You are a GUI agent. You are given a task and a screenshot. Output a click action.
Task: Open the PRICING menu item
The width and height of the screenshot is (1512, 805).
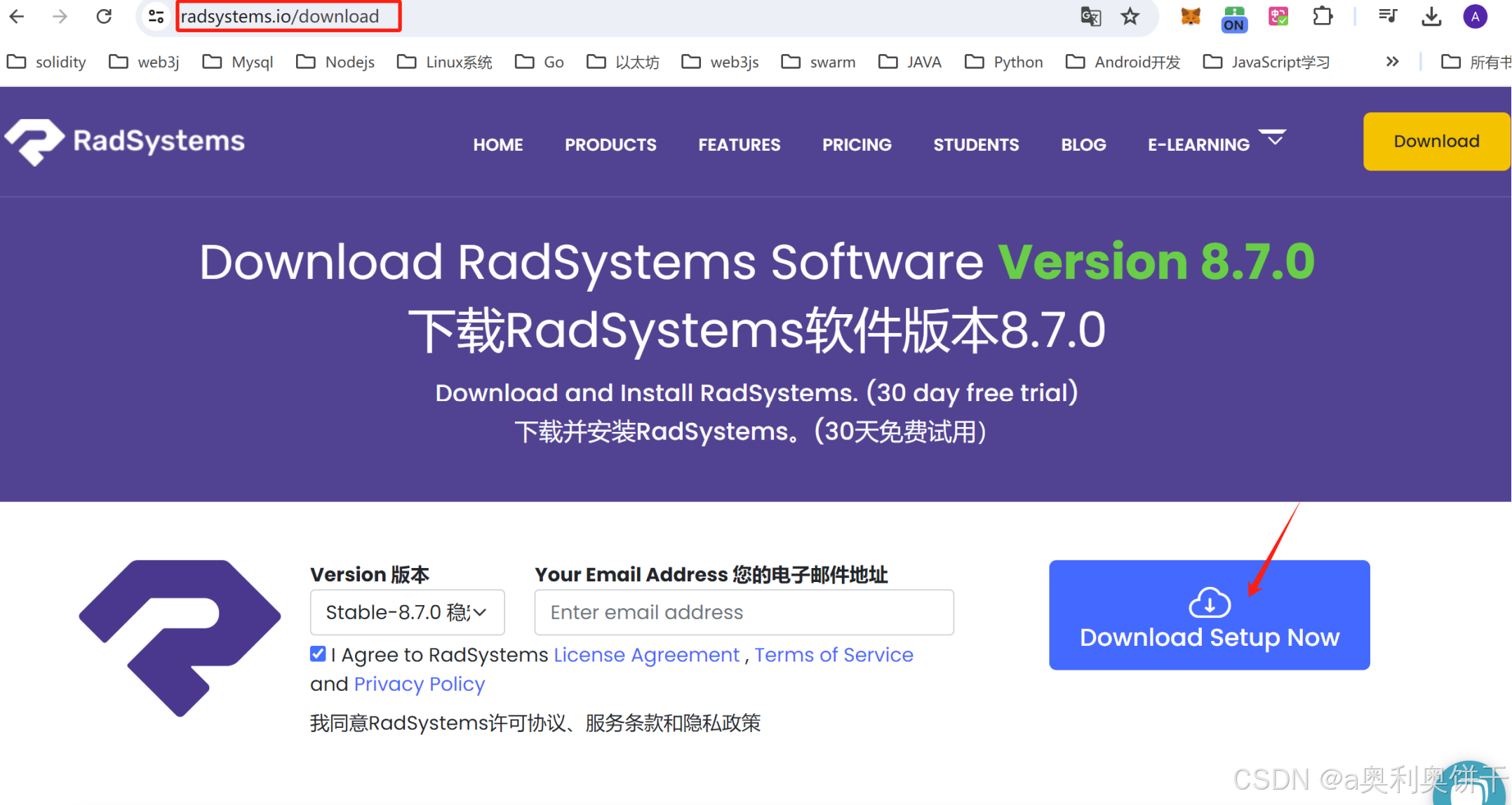(x=857, y=144)
